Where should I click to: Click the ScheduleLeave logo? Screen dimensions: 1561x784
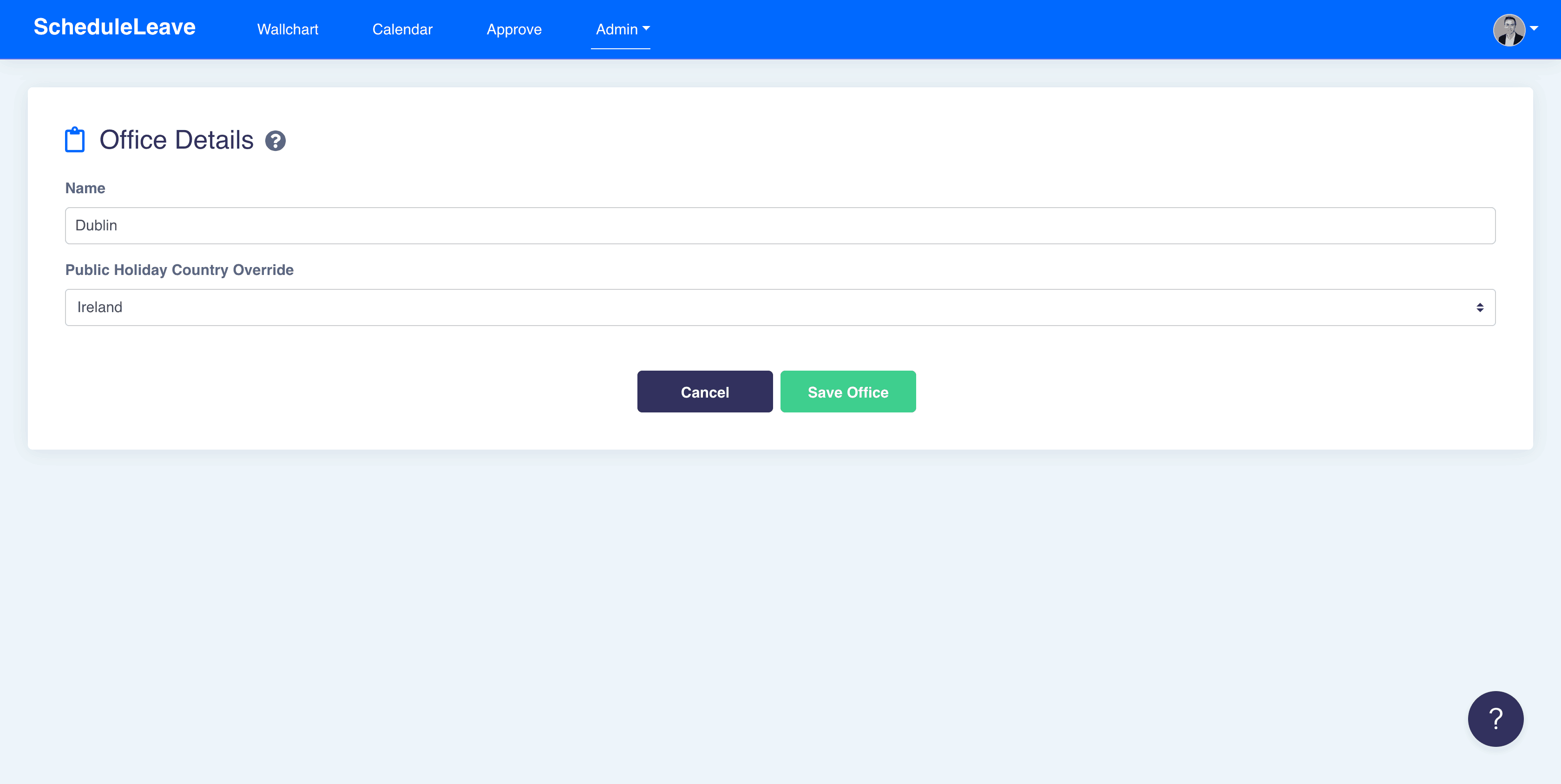click(115, 27)
